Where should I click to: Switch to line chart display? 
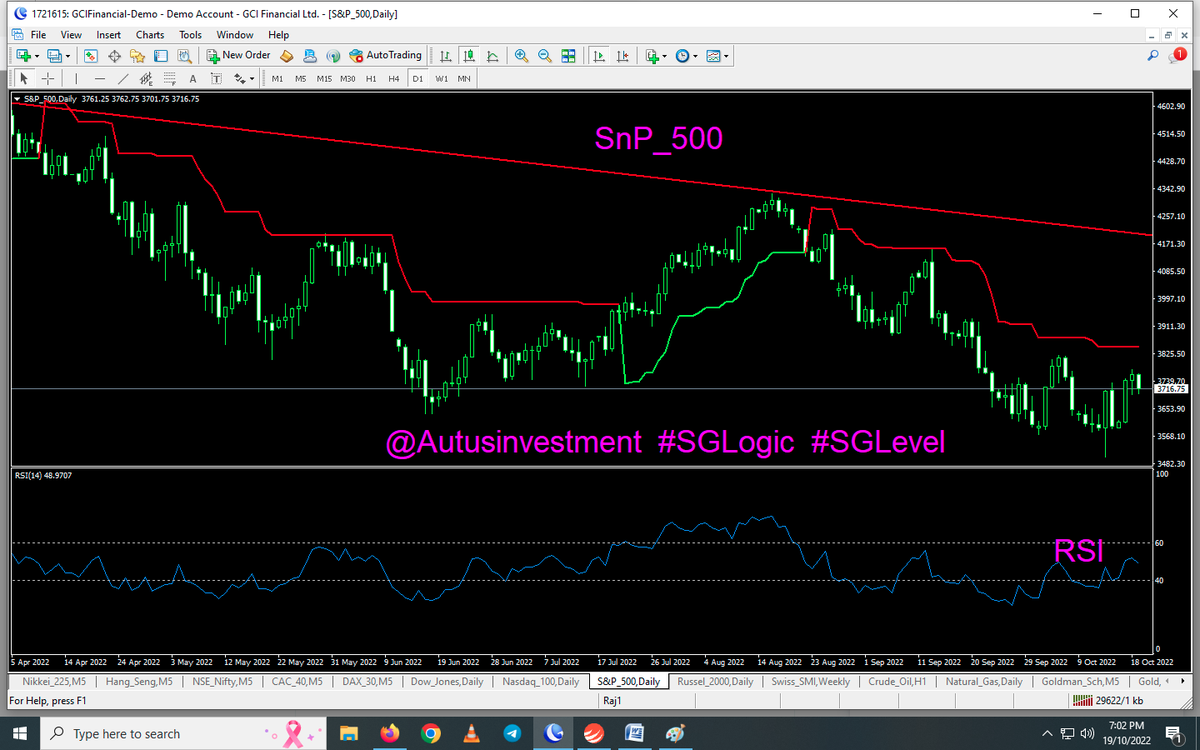[491, 56]
